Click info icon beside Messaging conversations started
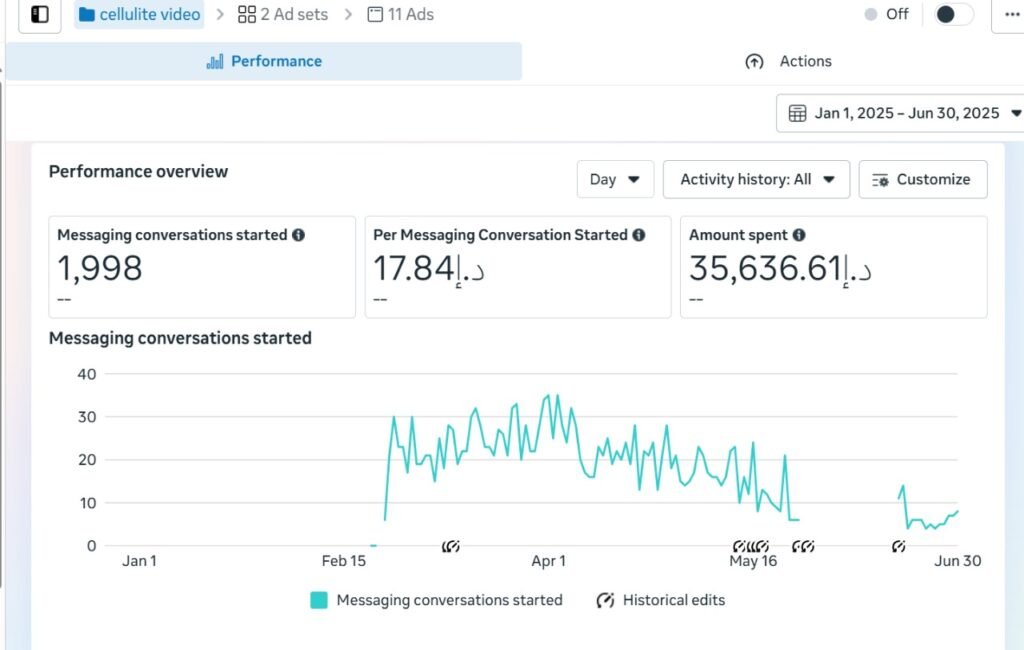Image resolution: width=1024 pixels, height=650 pixels. 298,235
